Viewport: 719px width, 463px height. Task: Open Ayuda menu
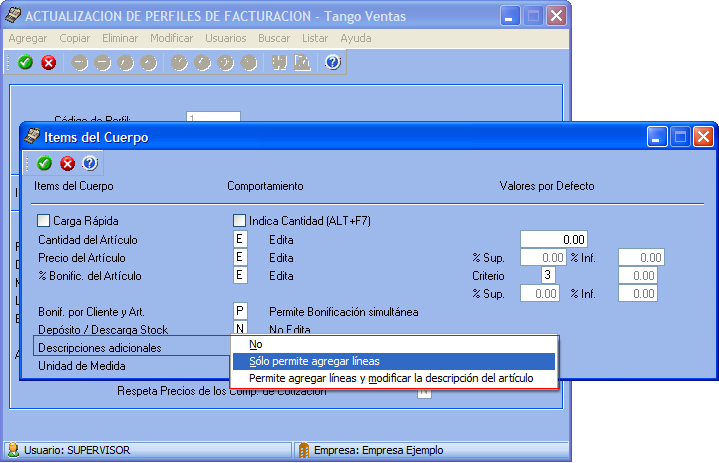[356, 38]
